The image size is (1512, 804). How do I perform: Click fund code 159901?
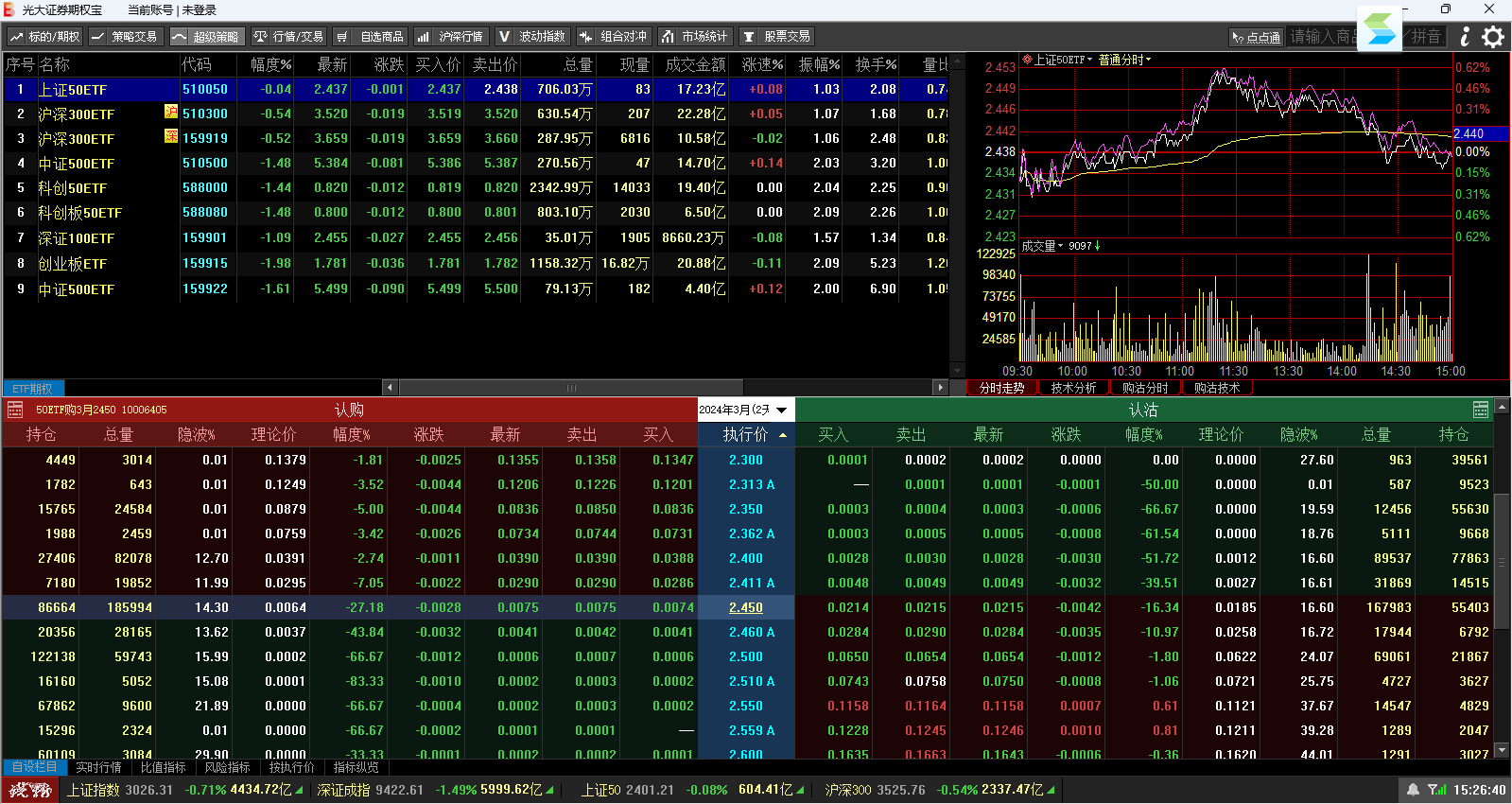point(205,238)
